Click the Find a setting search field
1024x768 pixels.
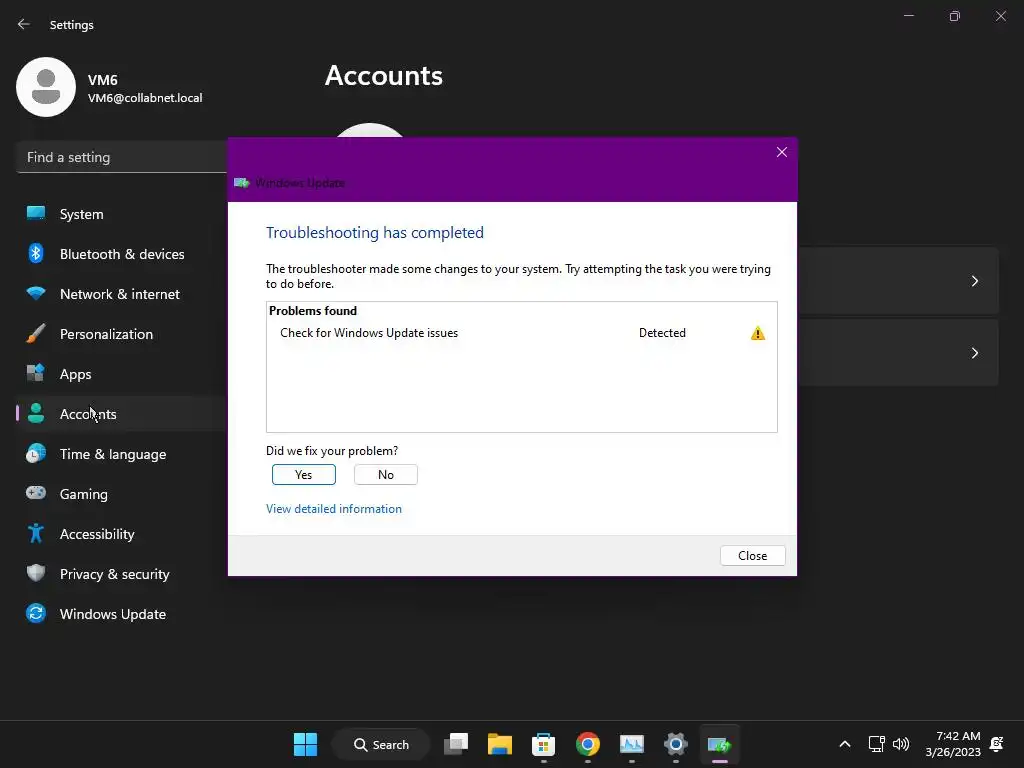pos(121,157)
